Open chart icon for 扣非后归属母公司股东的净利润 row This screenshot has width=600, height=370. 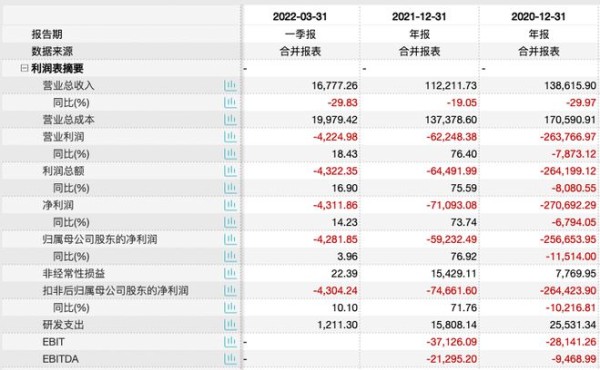click(x=230, y=291)
